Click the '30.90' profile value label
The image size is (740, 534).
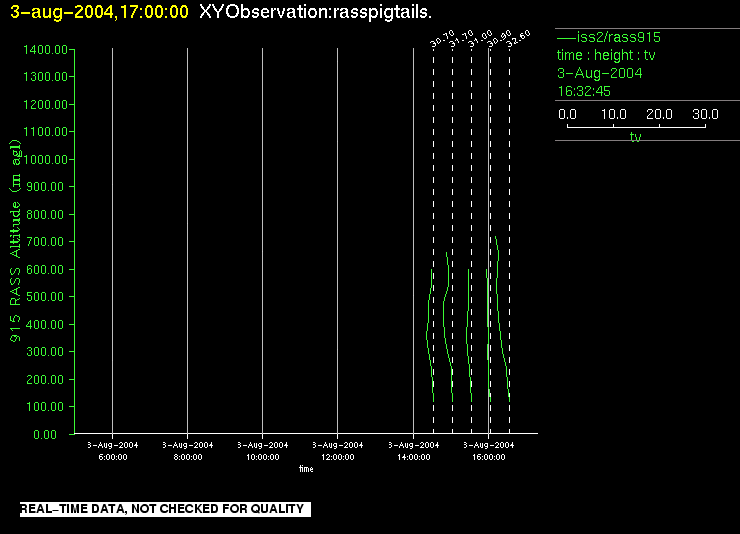coord(499,39)
